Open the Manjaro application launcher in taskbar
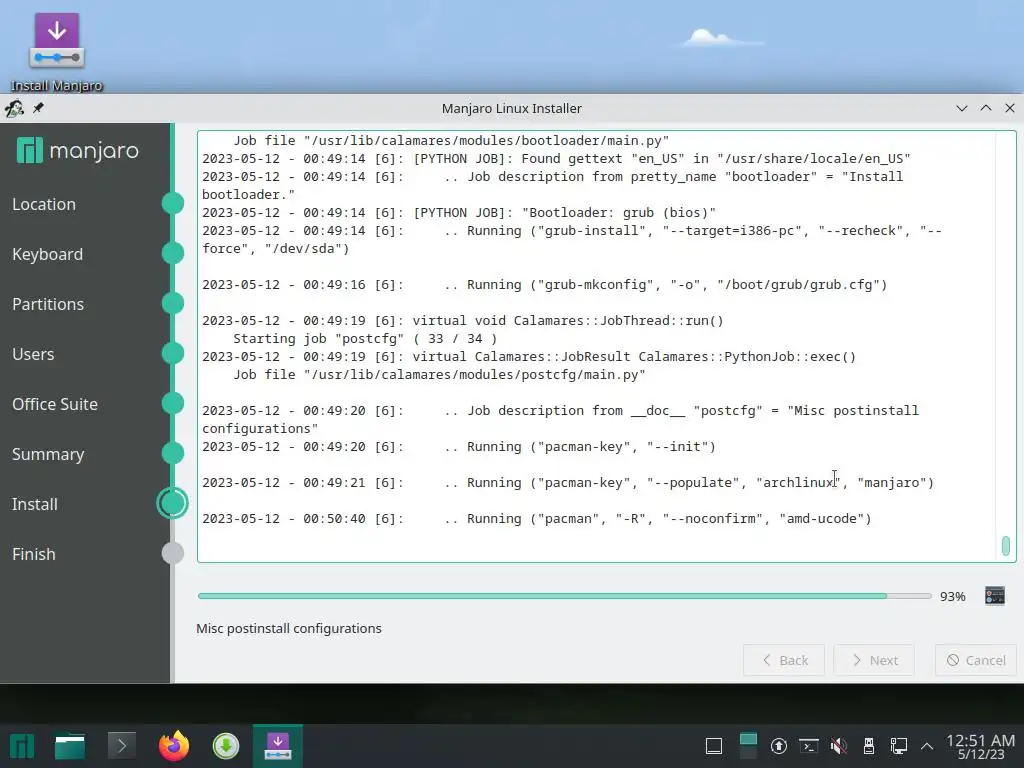Image resolution: width=1024 pixels, height=768 pixels. tap(22, 746)
